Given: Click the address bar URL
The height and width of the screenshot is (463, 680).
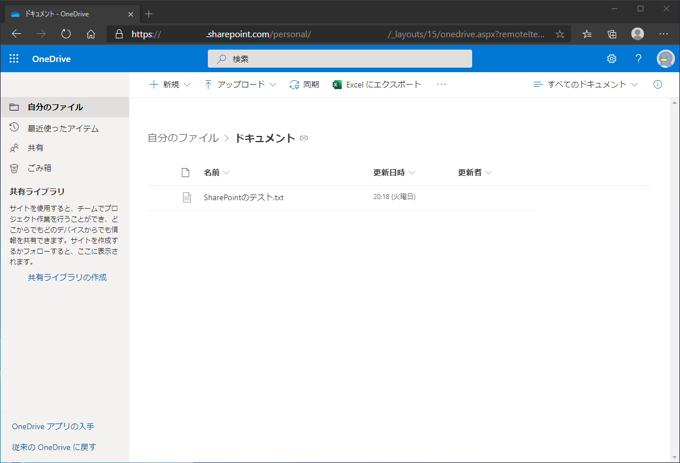Looking at the screenshot, I should [x=338, y=34].
